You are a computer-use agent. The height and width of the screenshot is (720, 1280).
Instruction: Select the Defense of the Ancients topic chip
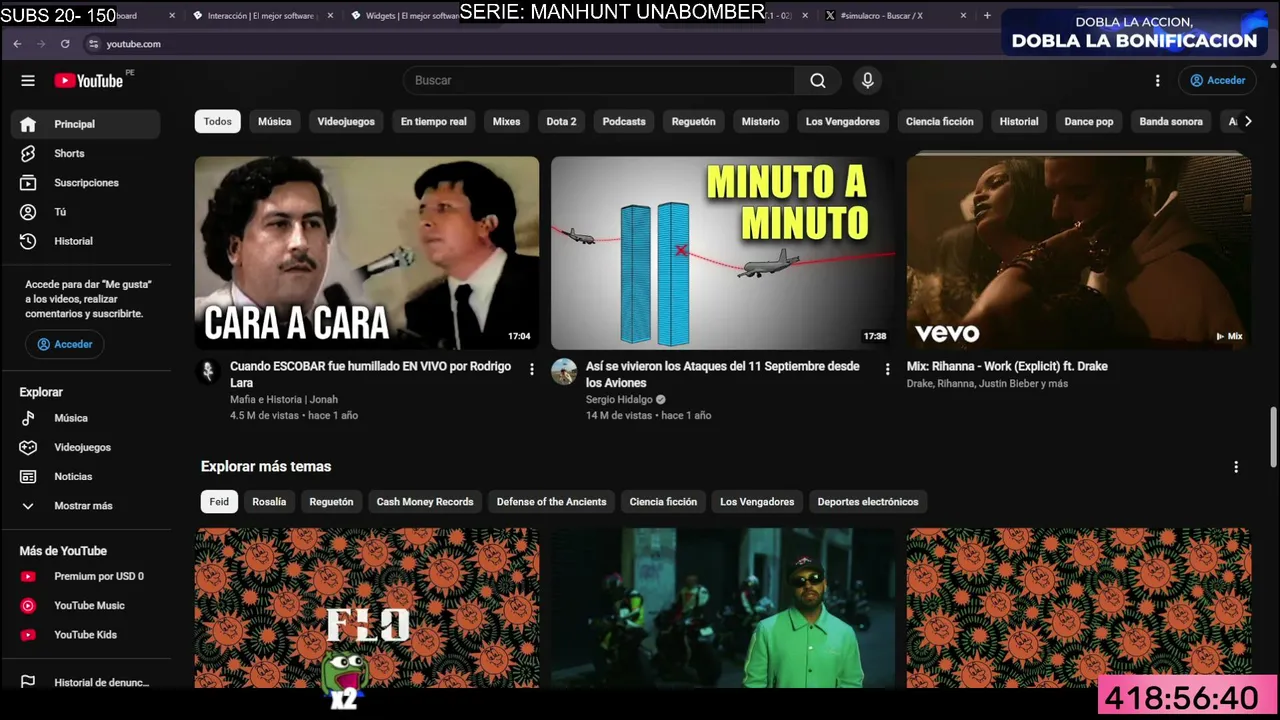pyautogui.click(x=551, y=502)
